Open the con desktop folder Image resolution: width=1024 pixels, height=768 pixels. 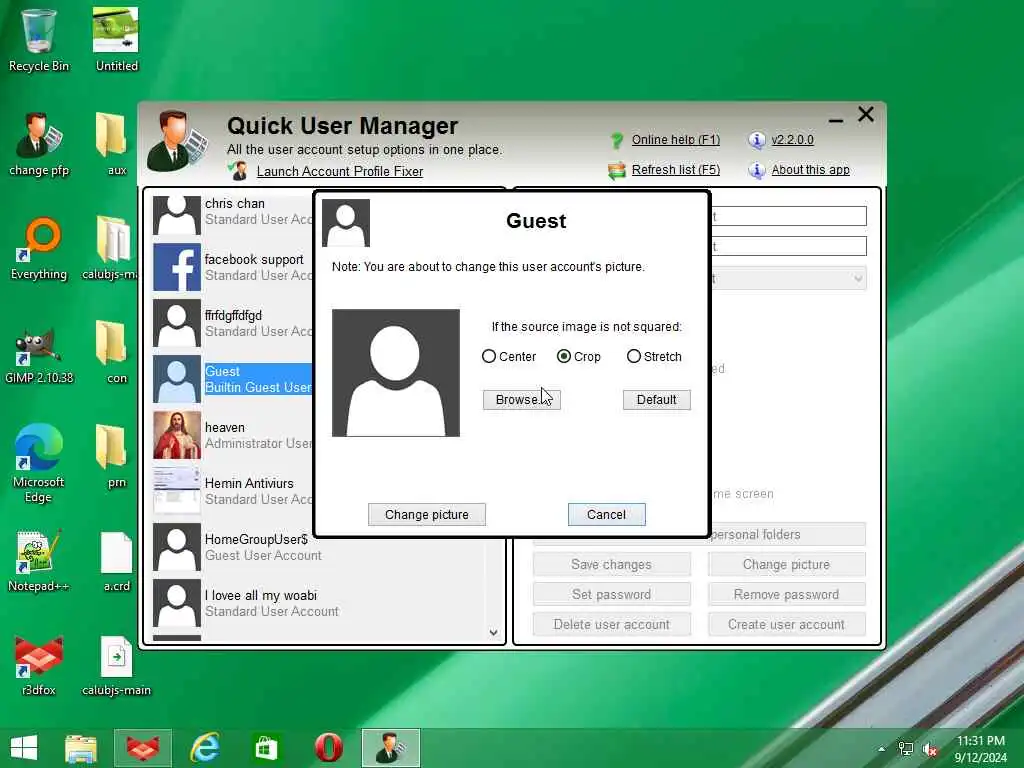111,352
